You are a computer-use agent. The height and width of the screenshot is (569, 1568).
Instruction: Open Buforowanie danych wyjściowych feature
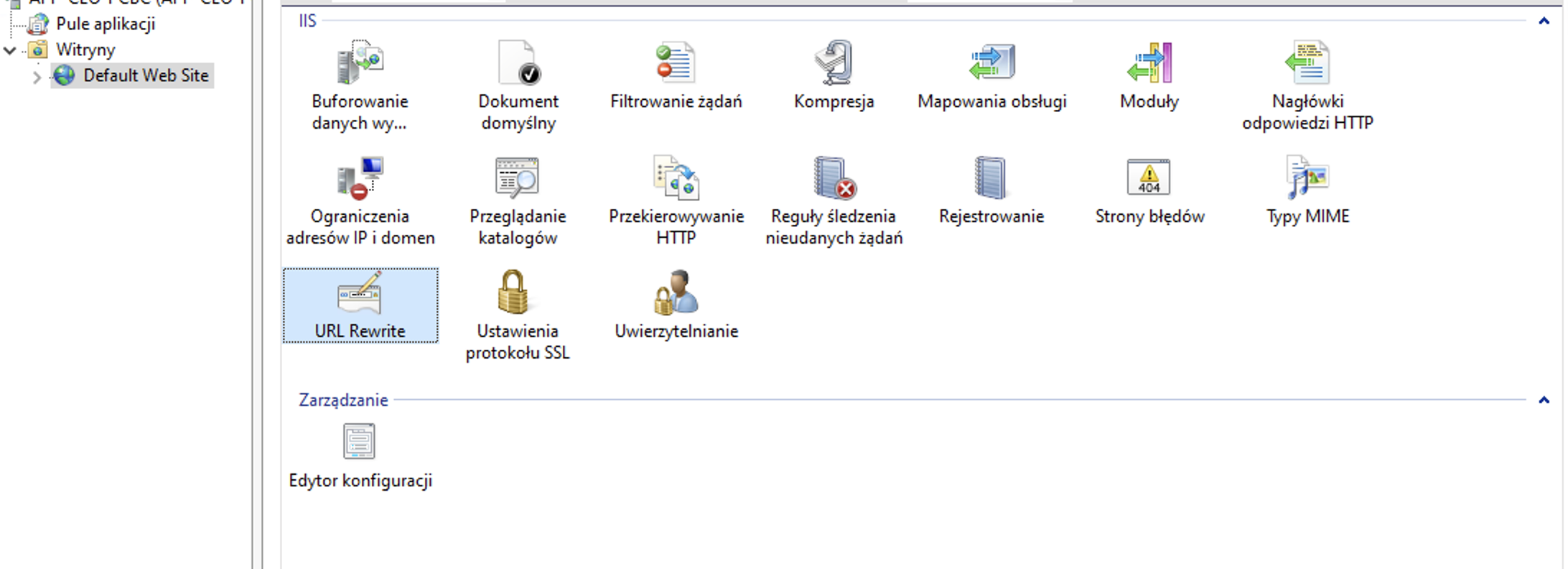(x=360, y=86)
